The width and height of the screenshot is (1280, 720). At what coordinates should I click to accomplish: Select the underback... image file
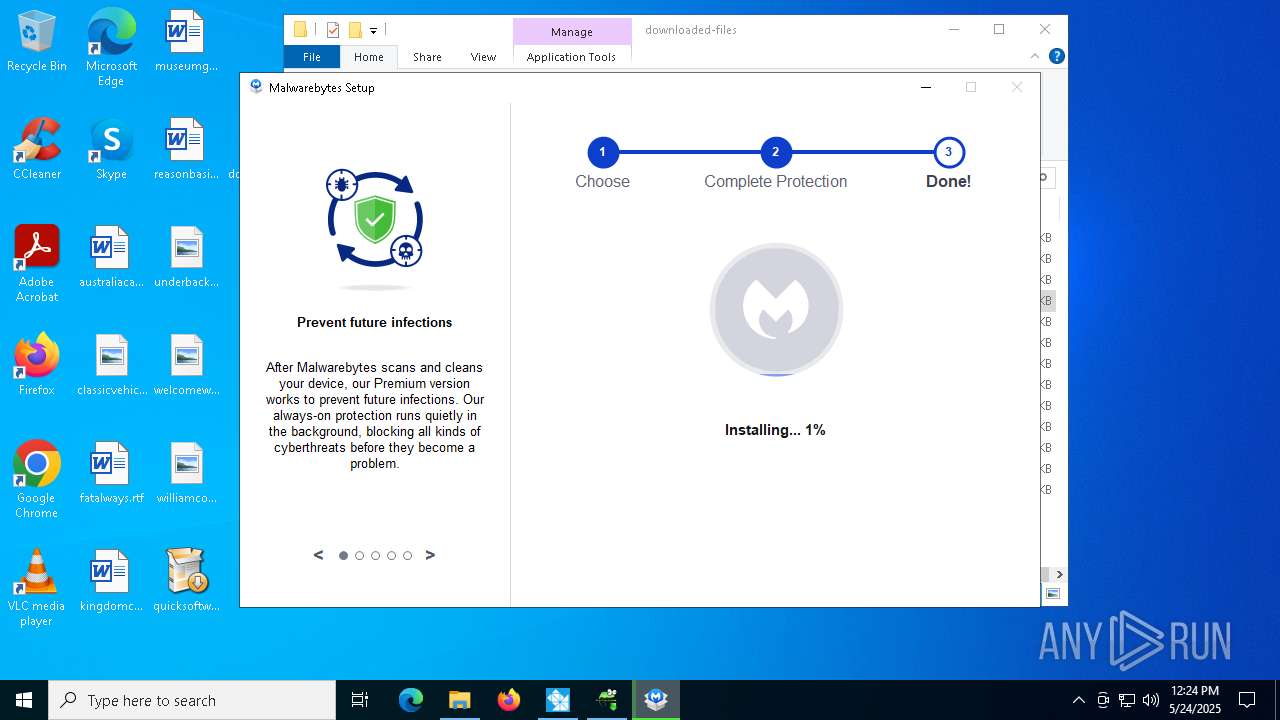pyautogui.click(x=186, y=258)
